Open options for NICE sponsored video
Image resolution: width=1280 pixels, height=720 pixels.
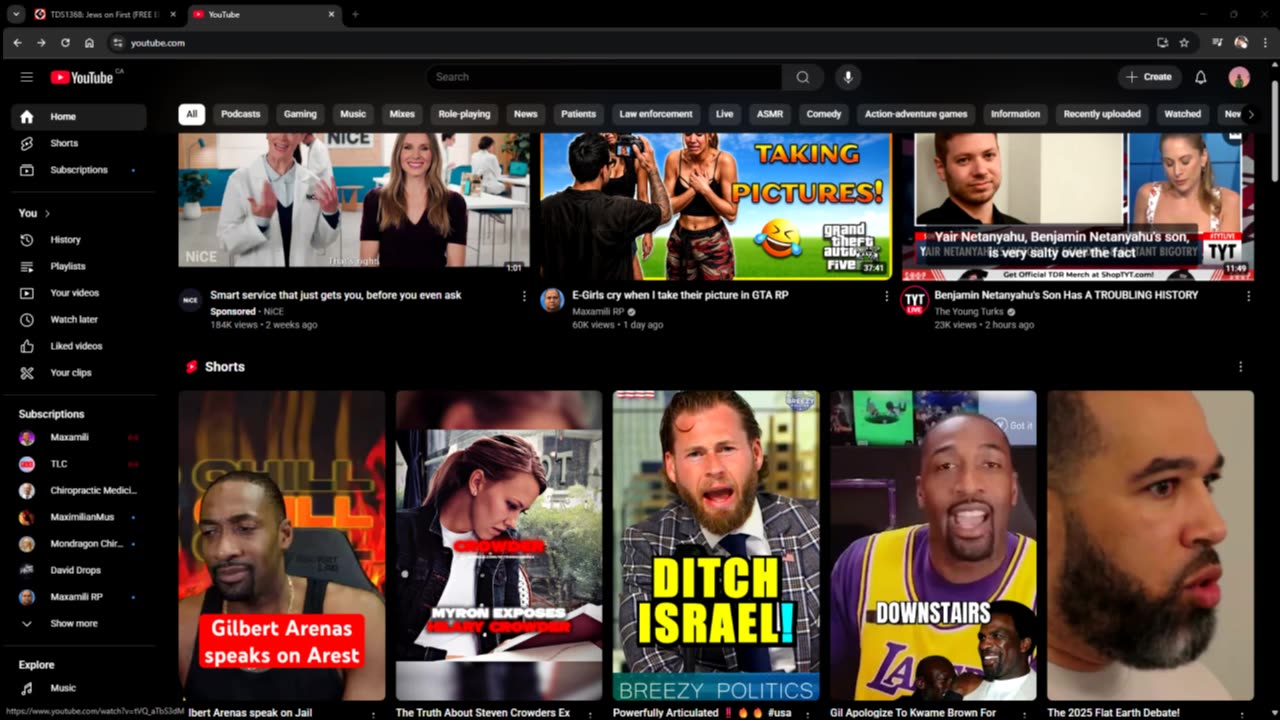click(524, 296)
